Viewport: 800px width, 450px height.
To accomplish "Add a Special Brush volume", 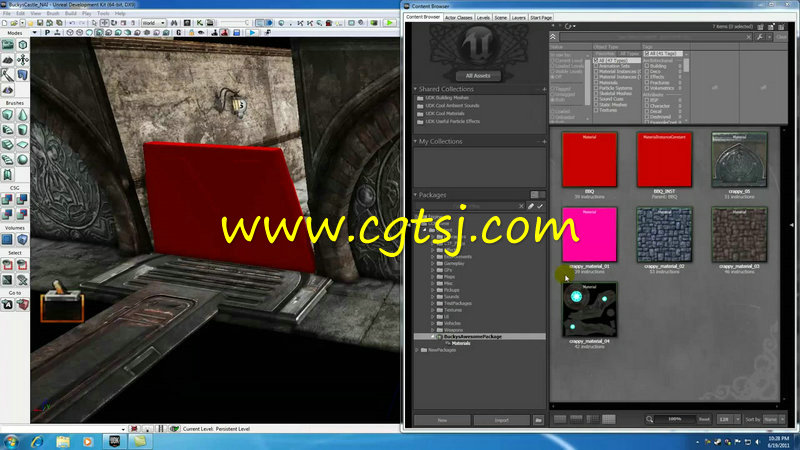I will pyautogui.click(x=8, y=239).
